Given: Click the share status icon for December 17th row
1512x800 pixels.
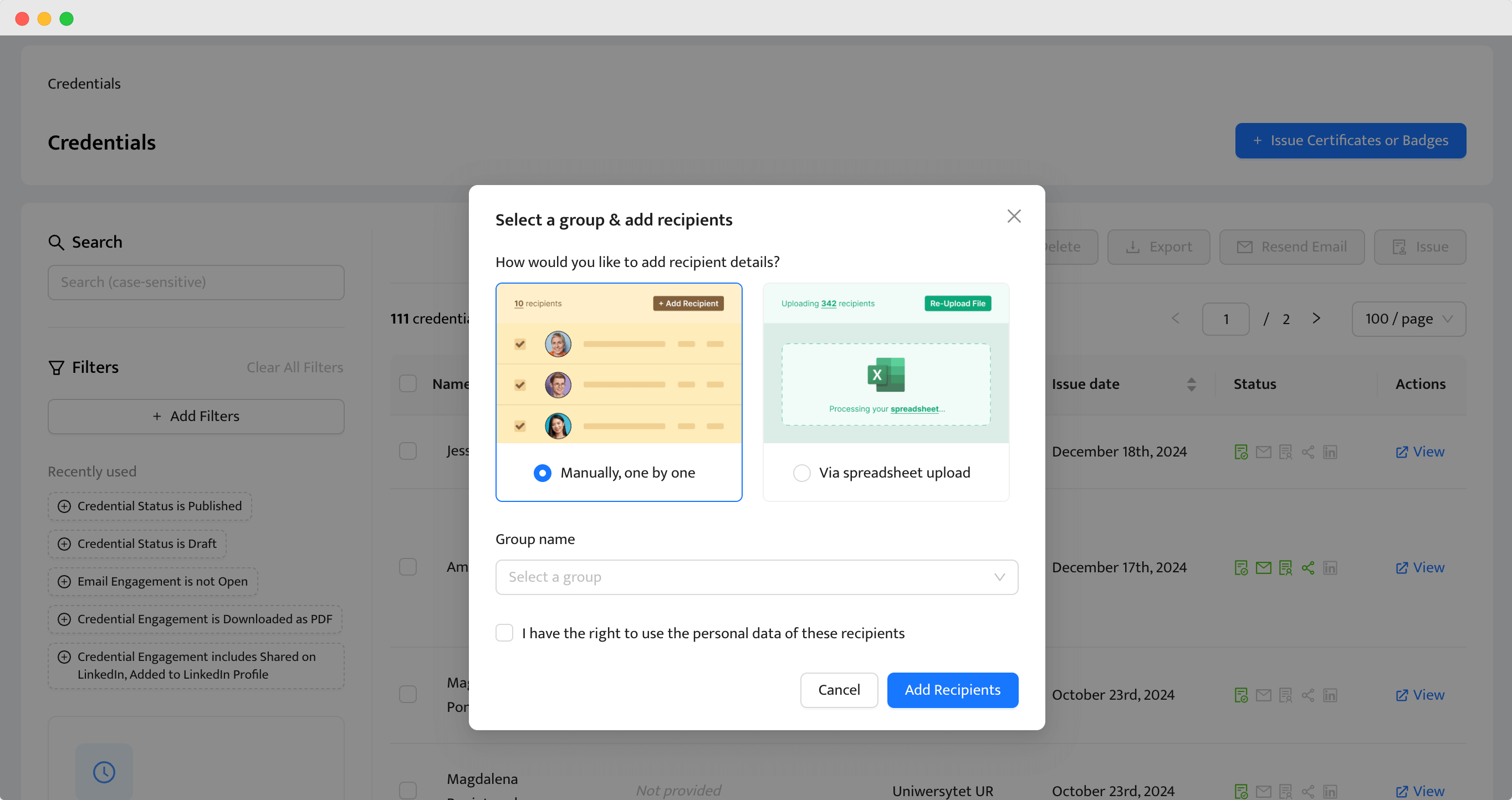Looking at the screenshot, I should coord(1307,568).
